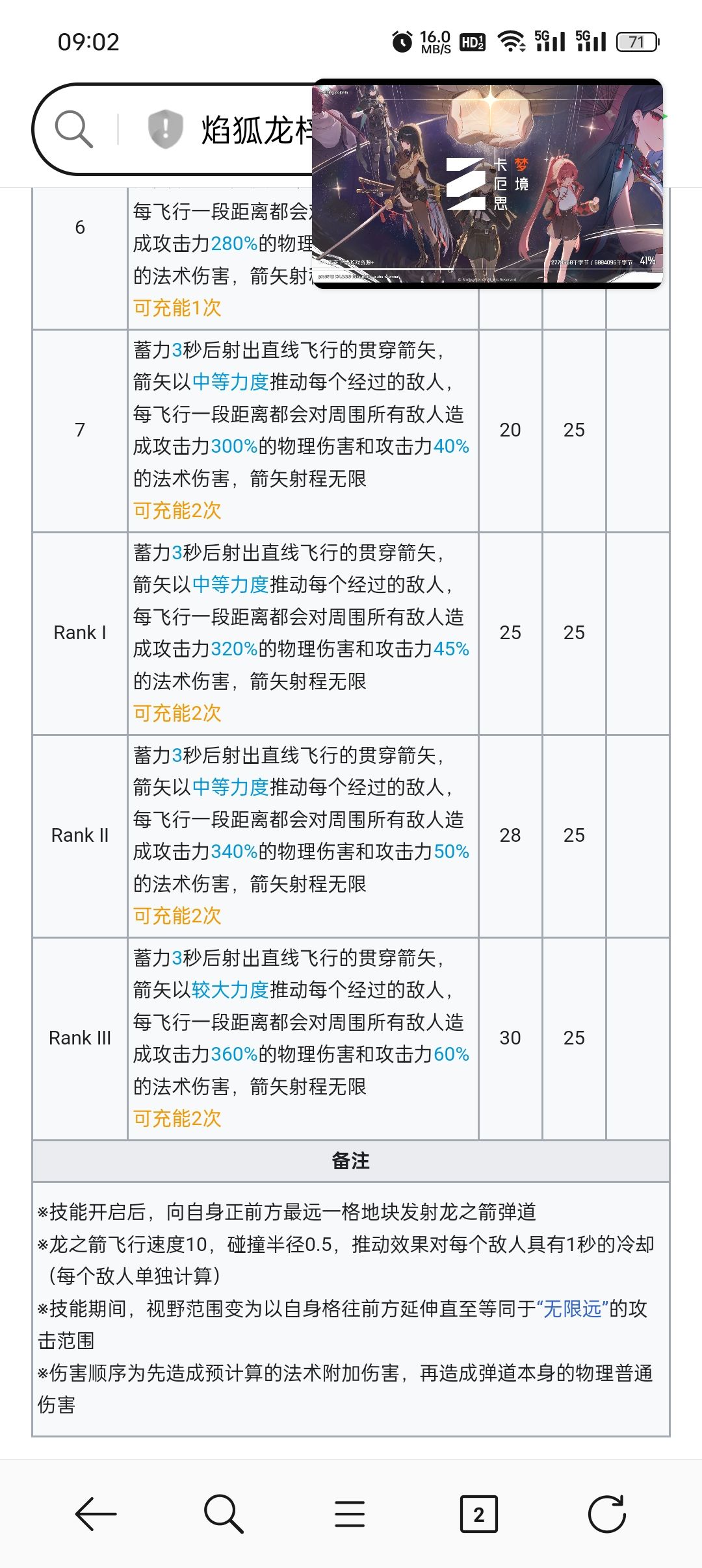
Task: Tap the grey security shield icon
Action: coord(165,129)
